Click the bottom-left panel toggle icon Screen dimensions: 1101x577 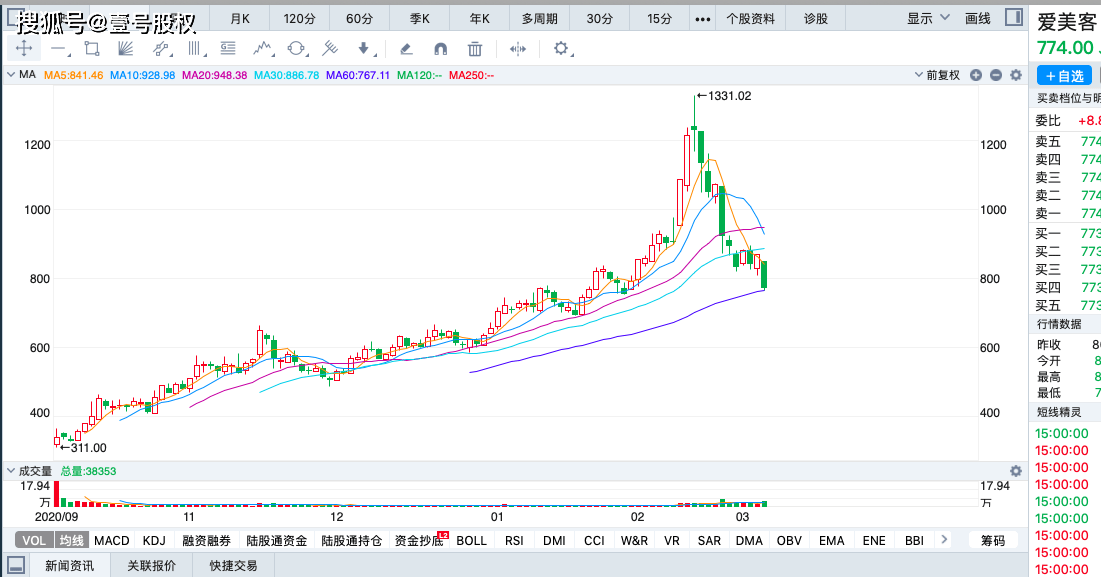(15, 565)
